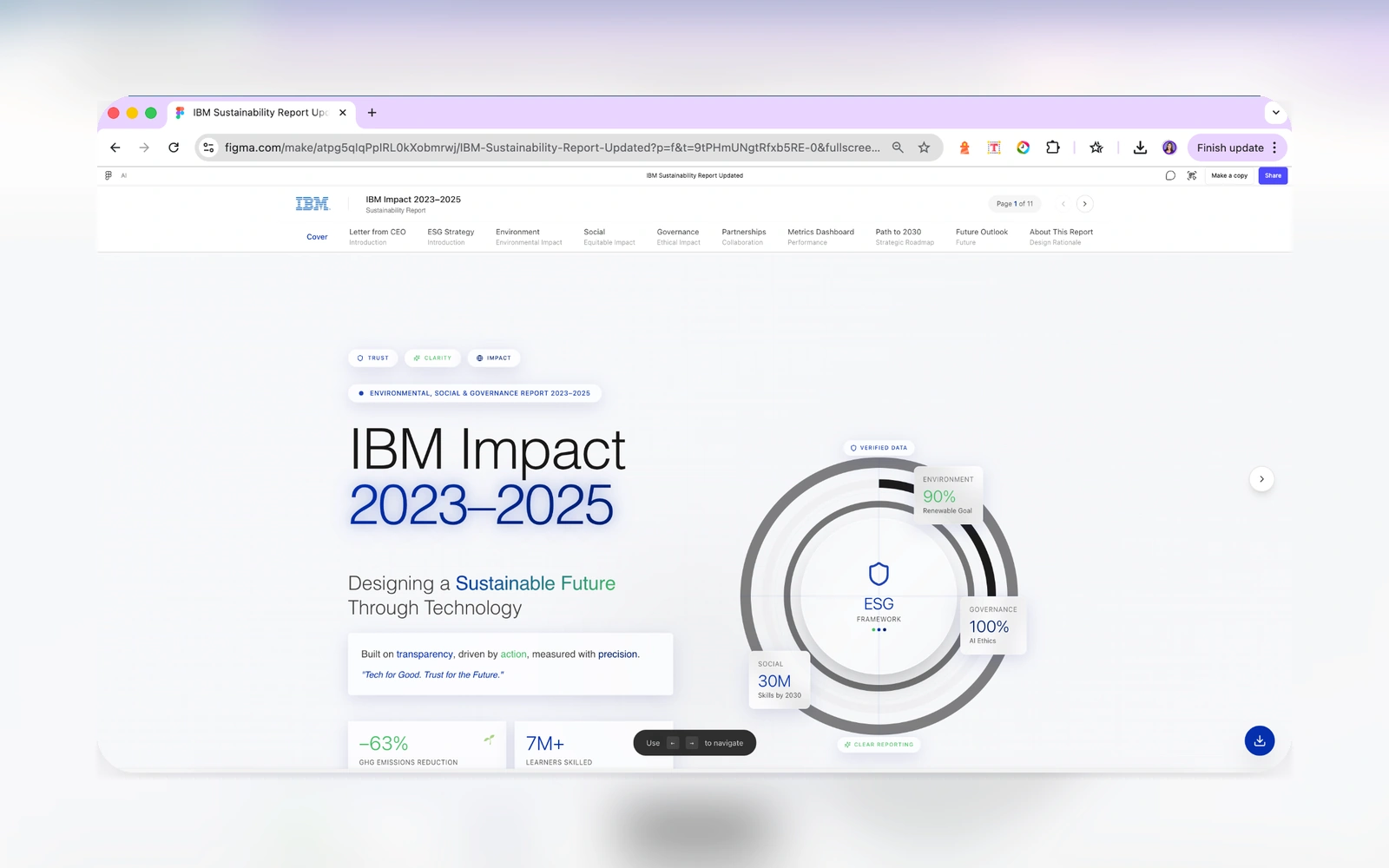Screen dimensions: 1389x868
Task: Click the blue round download button
Action: [1260, 740]
